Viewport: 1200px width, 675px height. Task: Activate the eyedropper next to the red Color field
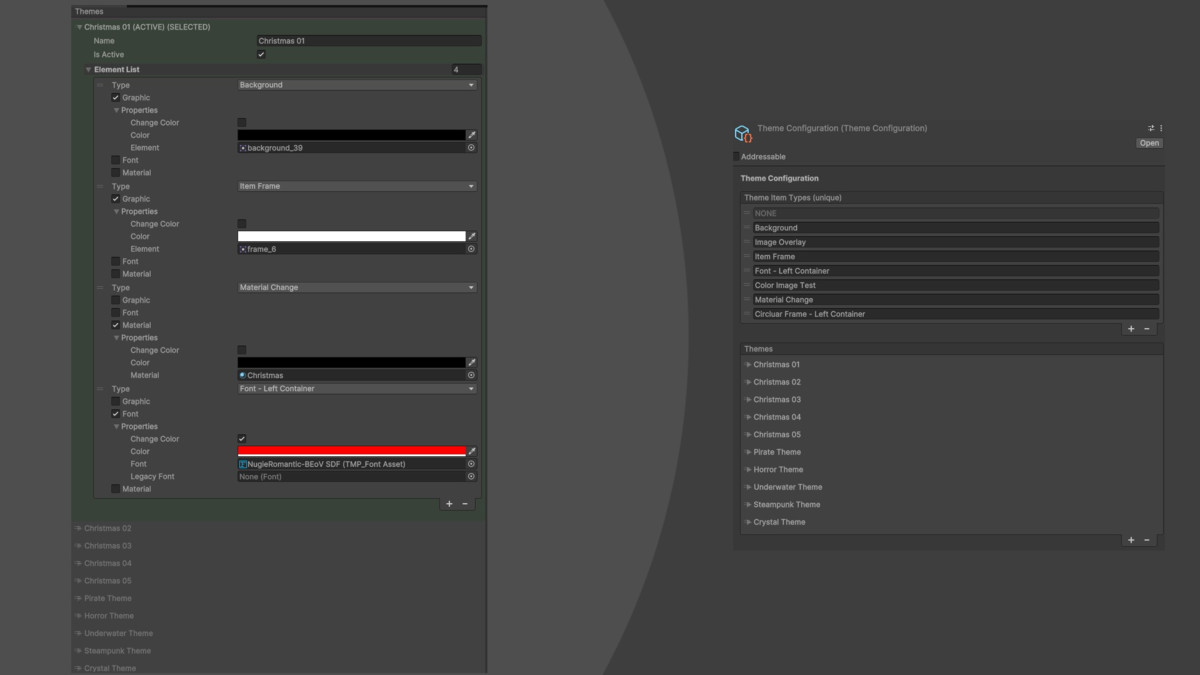tap(471, 451)
